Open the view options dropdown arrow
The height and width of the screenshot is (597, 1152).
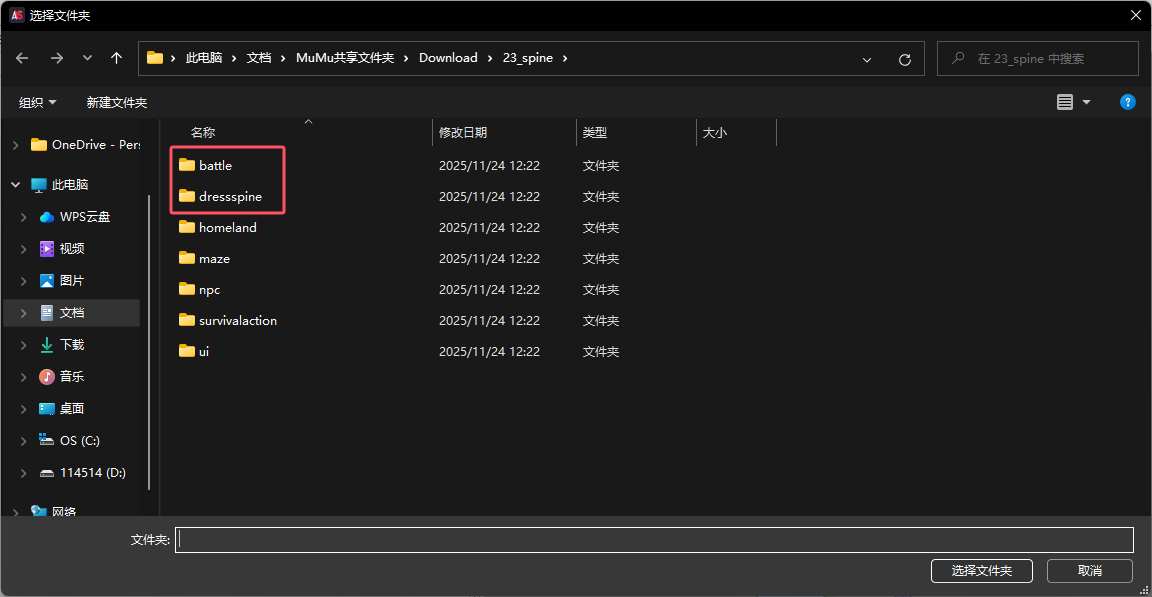point(1087,102)
